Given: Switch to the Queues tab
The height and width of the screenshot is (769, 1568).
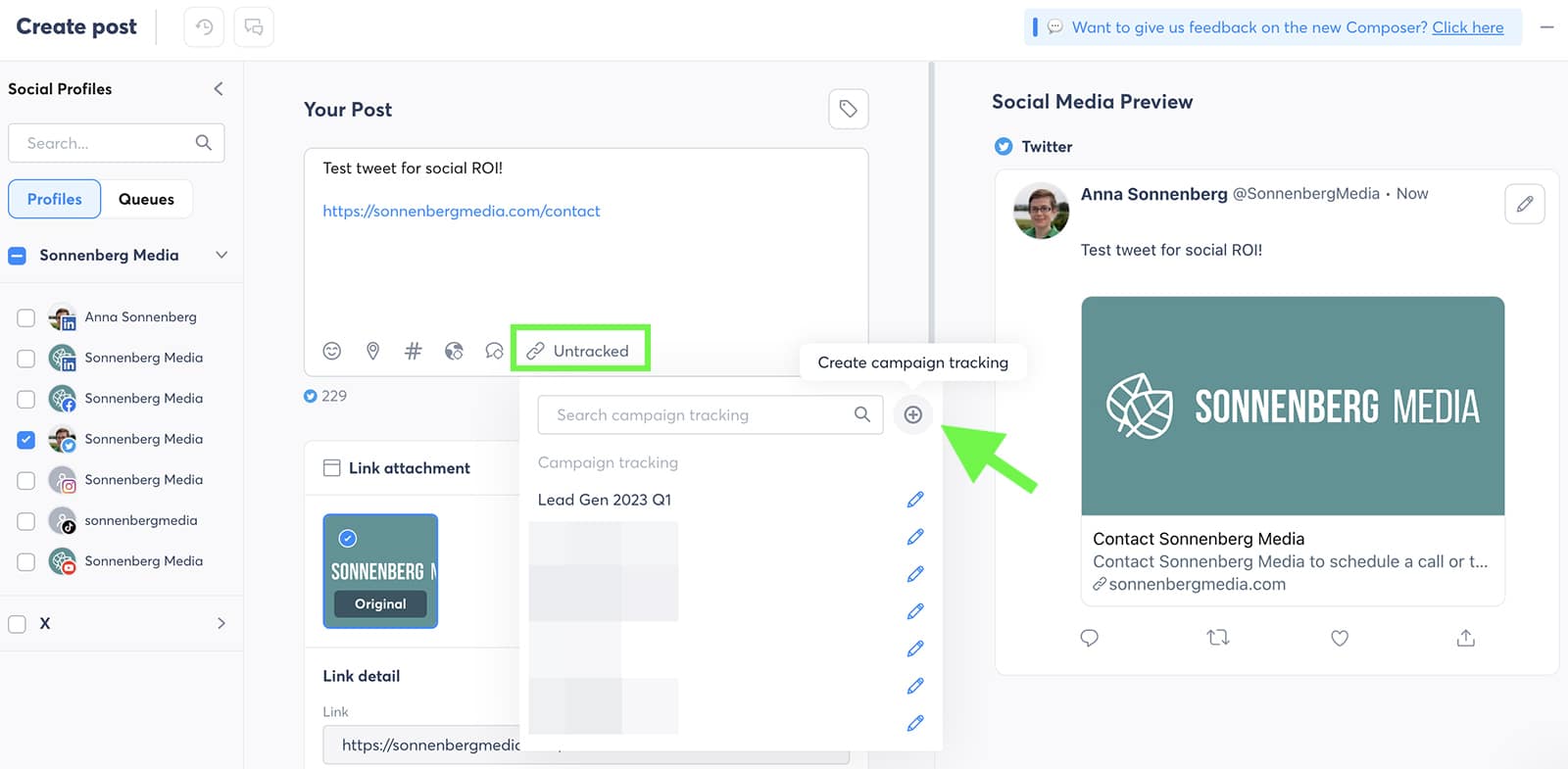Looking at the screenshot, I should 146,199.
